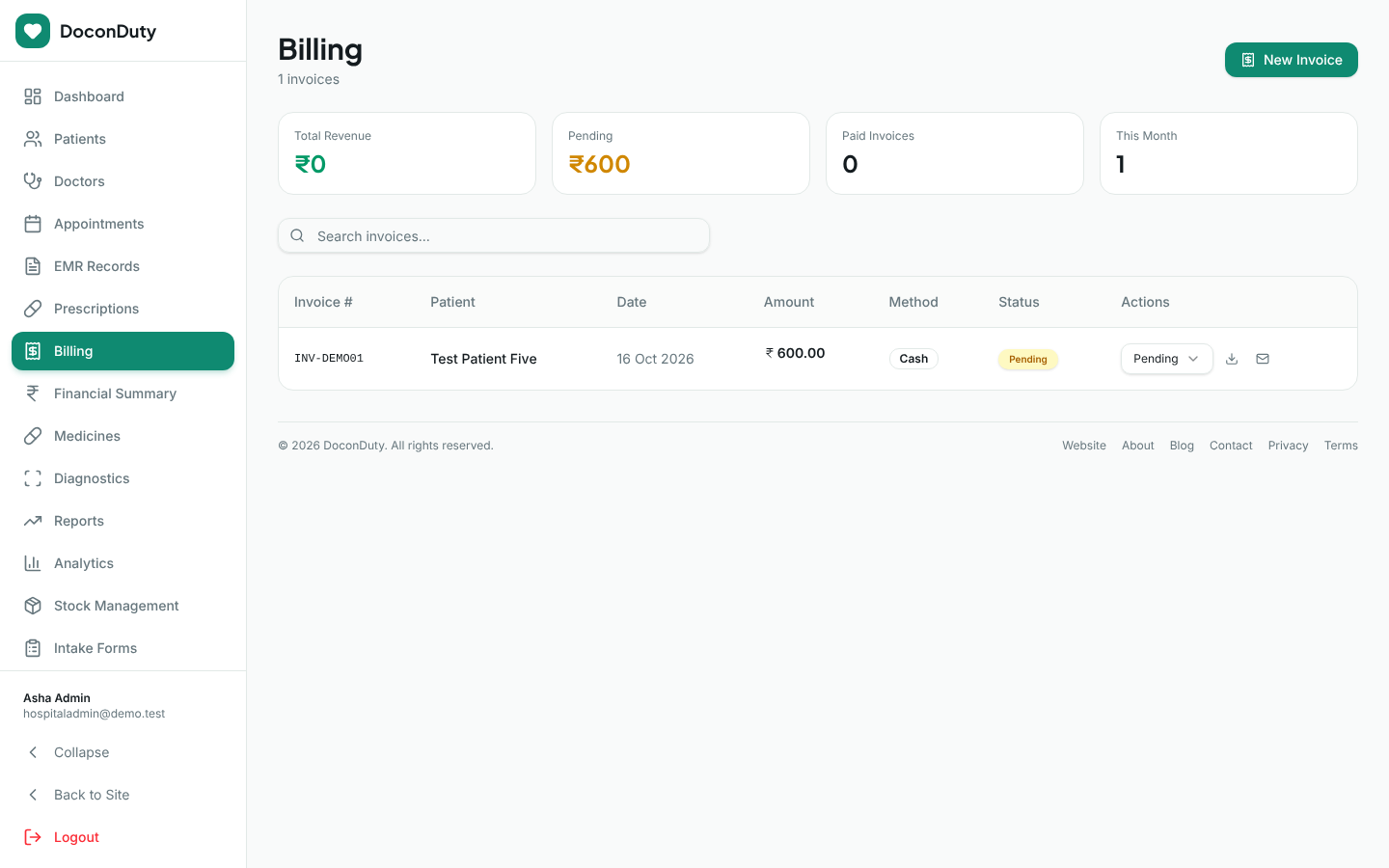Click the DoconDuty heart logo icon
This screenshot has height=868, width=1389.
[33, 31]
